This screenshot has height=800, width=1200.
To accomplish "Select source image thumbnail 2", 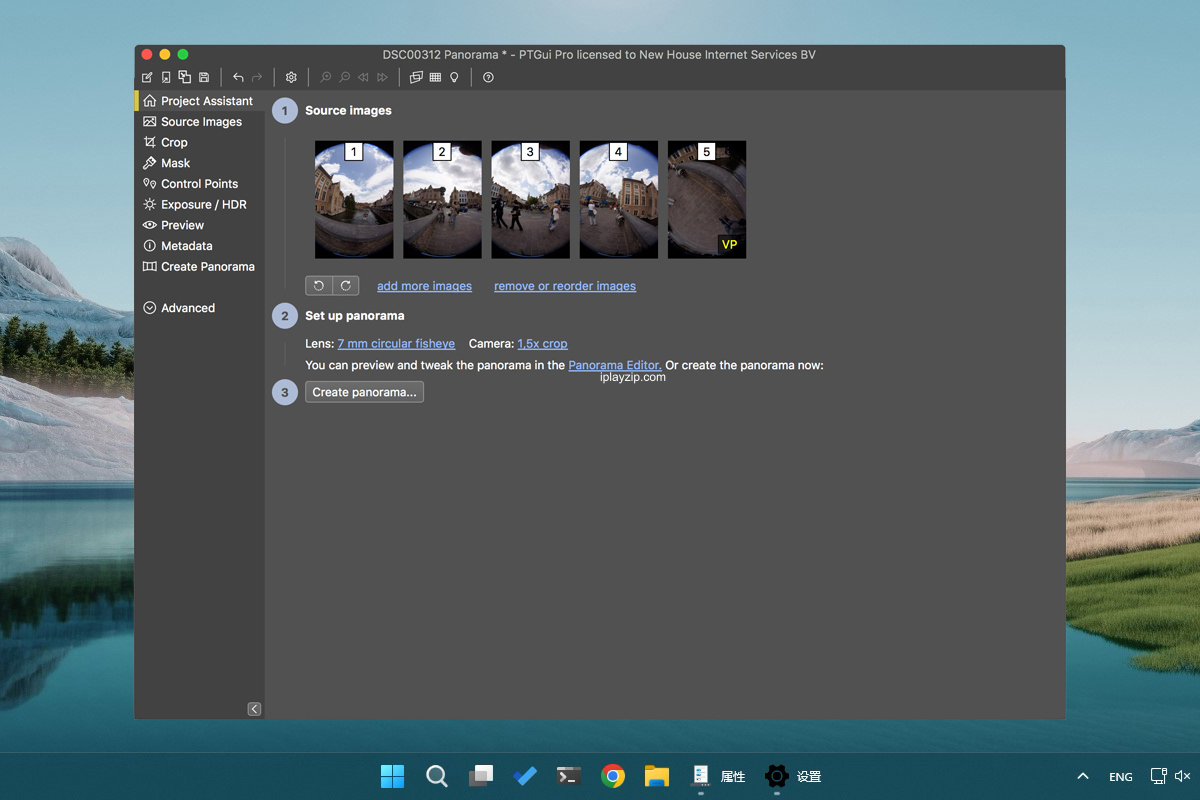I will point(442,199).
